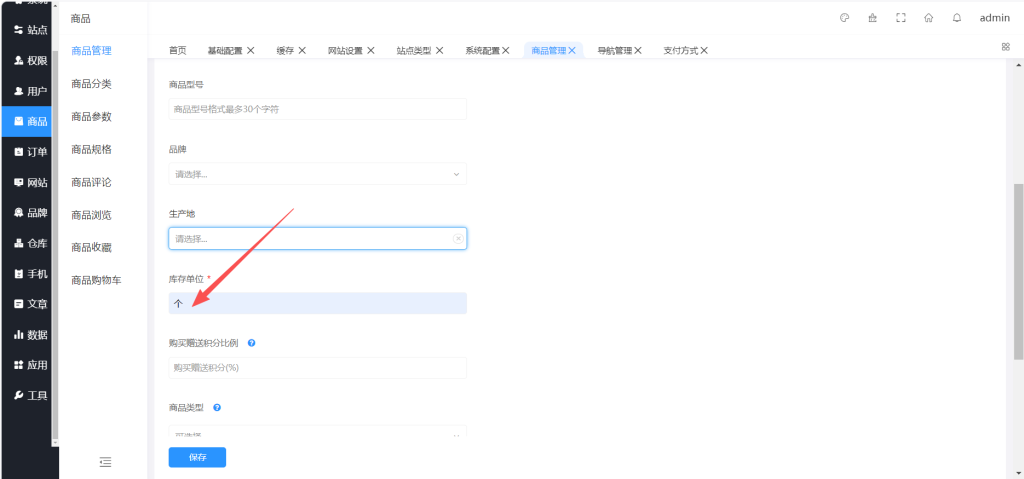Close the 网站设置 tab
1024x479 pixels.
pyautogui.click(x=370, y=50)
